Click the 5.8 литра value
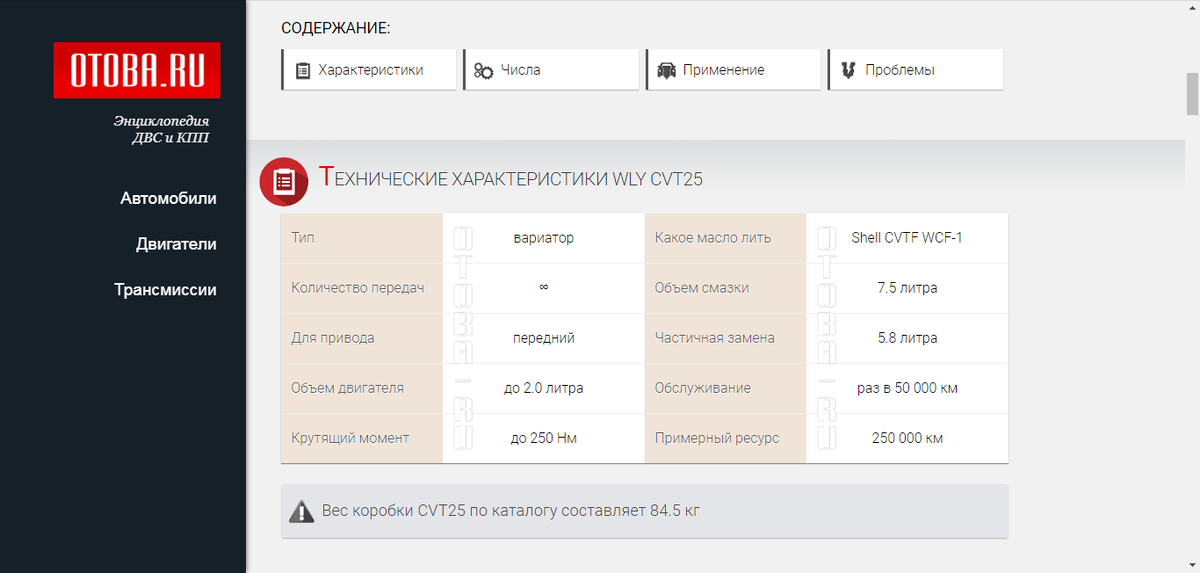Screen dimensions: 1200x573 click(x=907, y=338)
